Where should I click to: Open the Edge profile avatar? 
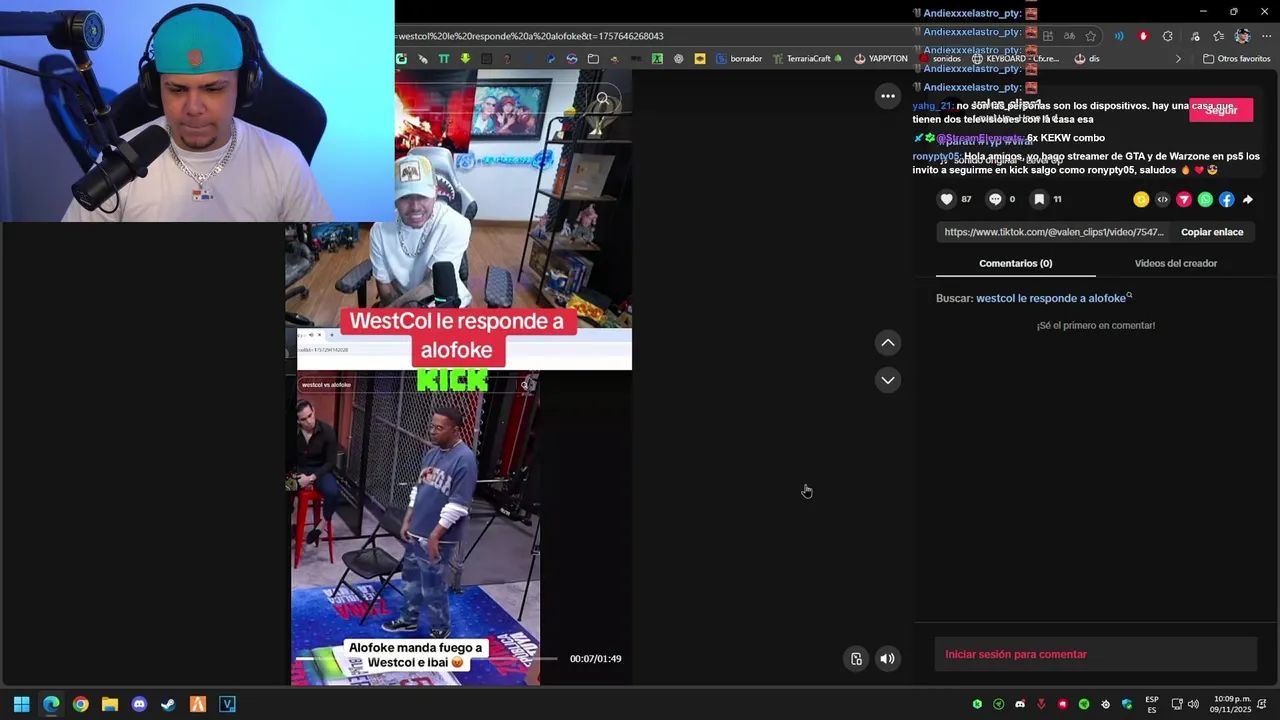coord(1242,36)
